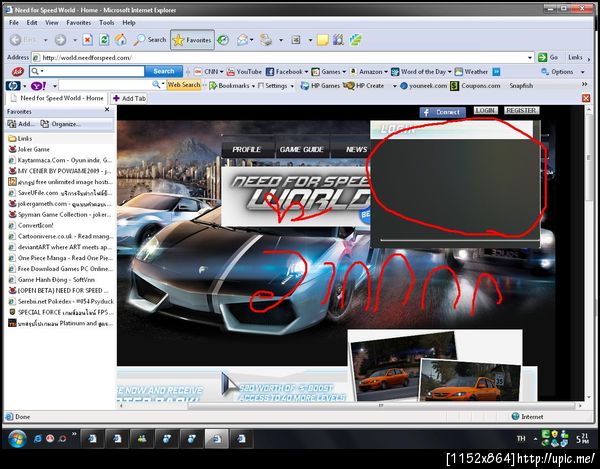Click Add in Favorites panel
Screen dimensions: 600x469
coord(21,124)
